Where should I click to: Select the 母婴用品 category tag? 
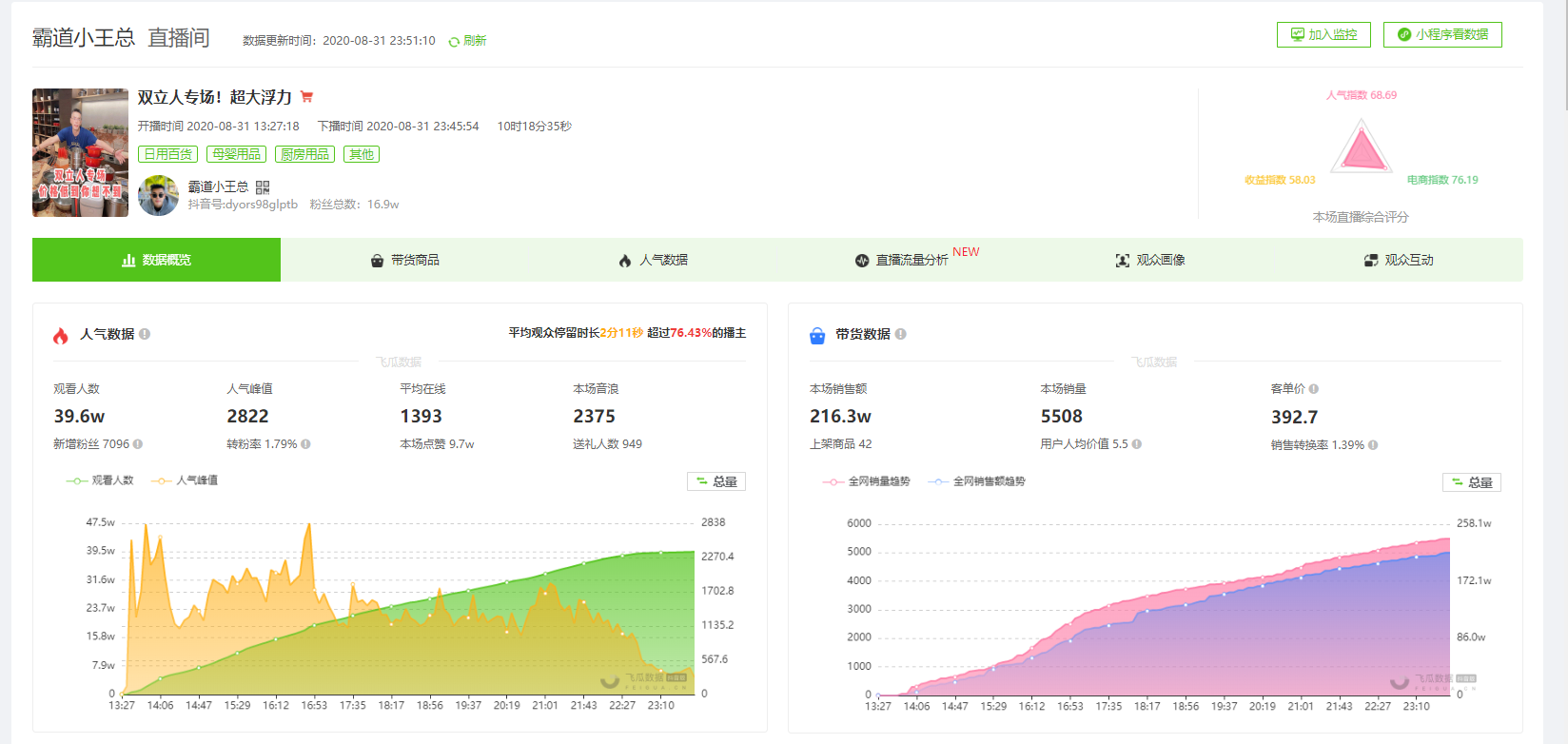point(236,154)
